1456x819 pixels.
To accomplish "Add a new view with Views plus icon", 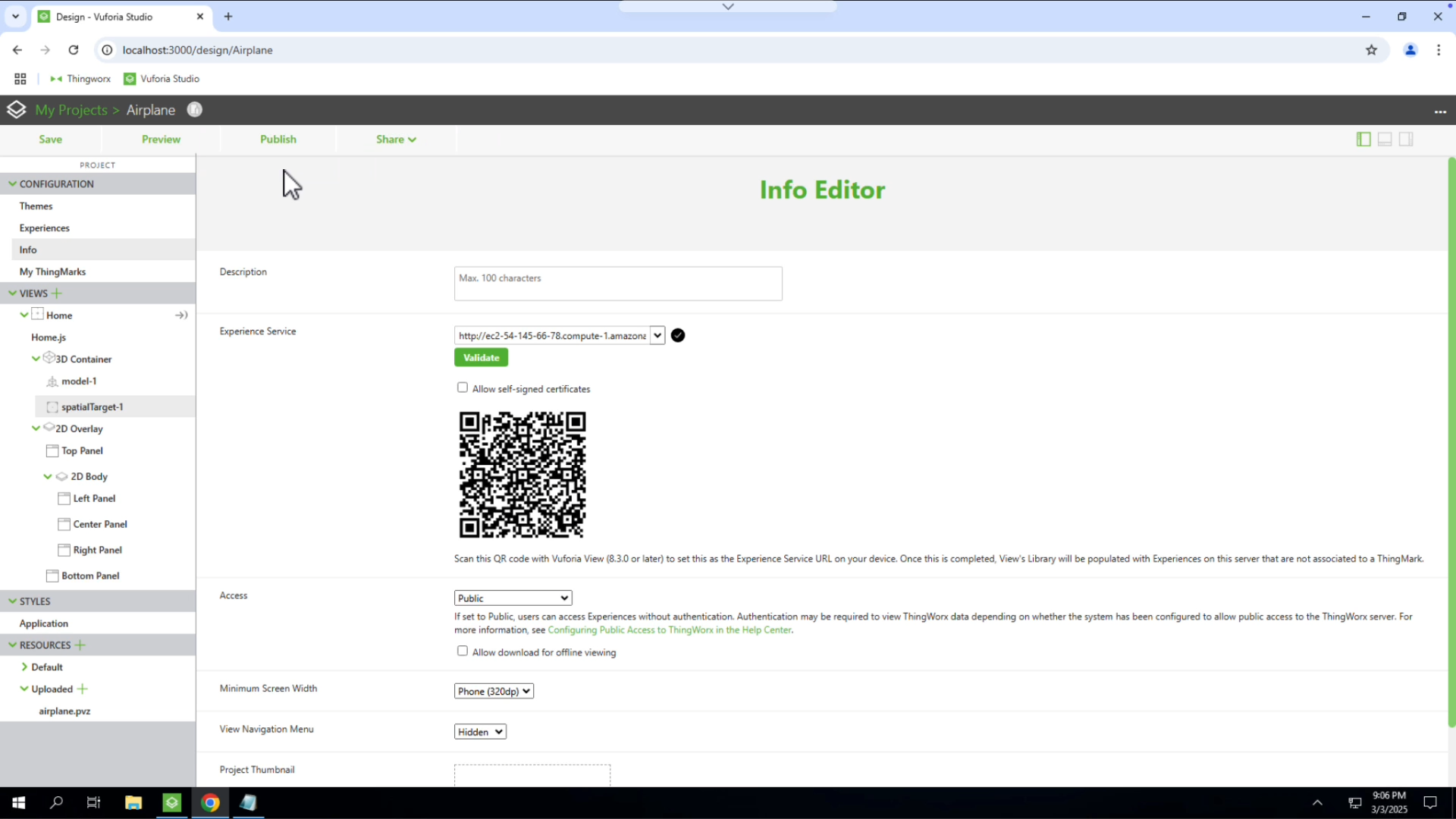I will click(x=57, y=293).
